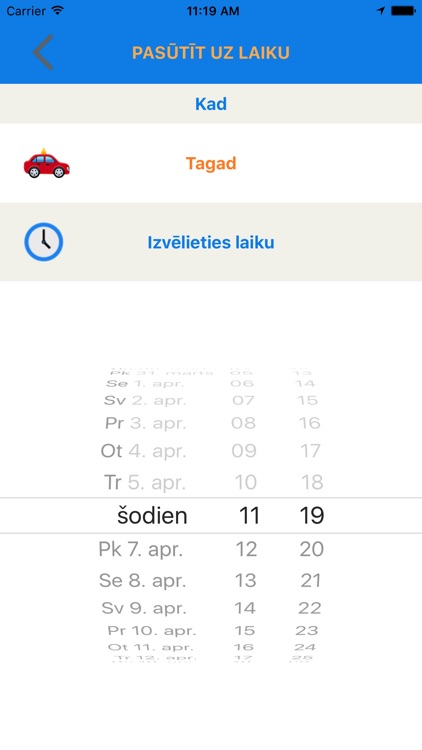This screenshot has width=422, height=750.
Task: Select the Tagad option
Action: tap(211, 164)
